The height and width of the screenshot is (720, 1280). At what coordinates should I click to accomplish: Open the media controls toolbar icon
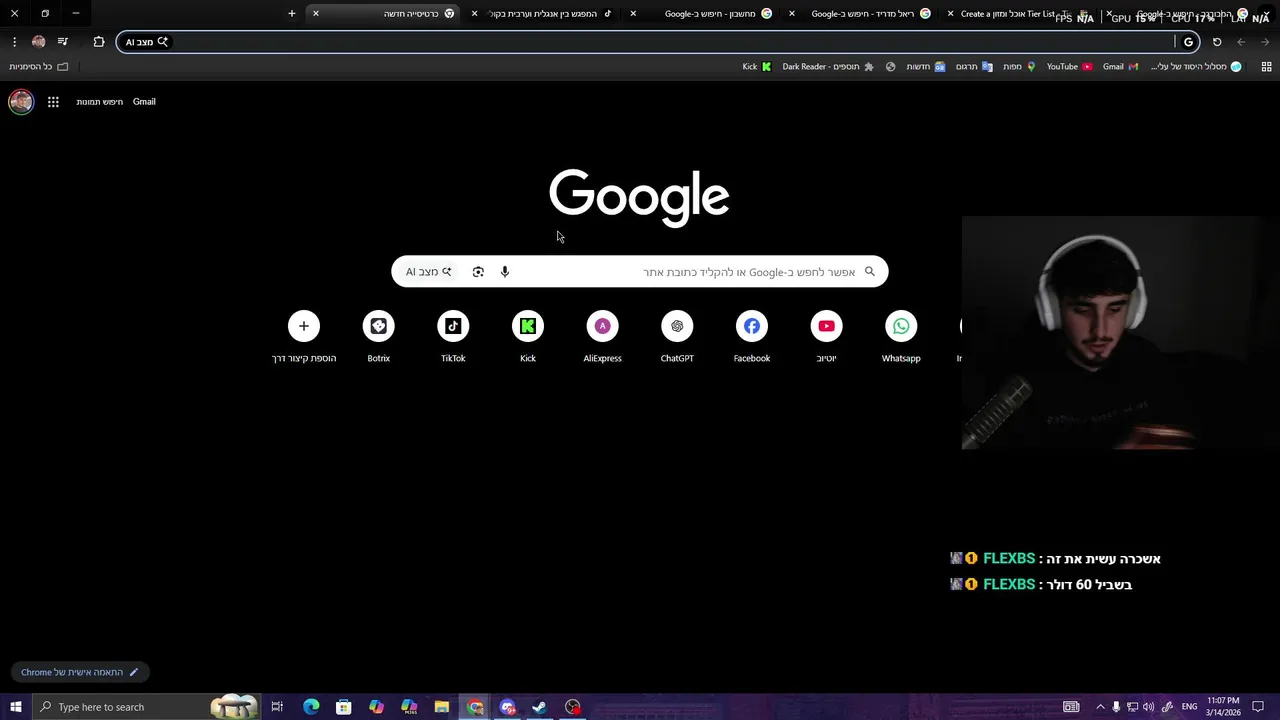pyautogui.click(x=62, y=42)
